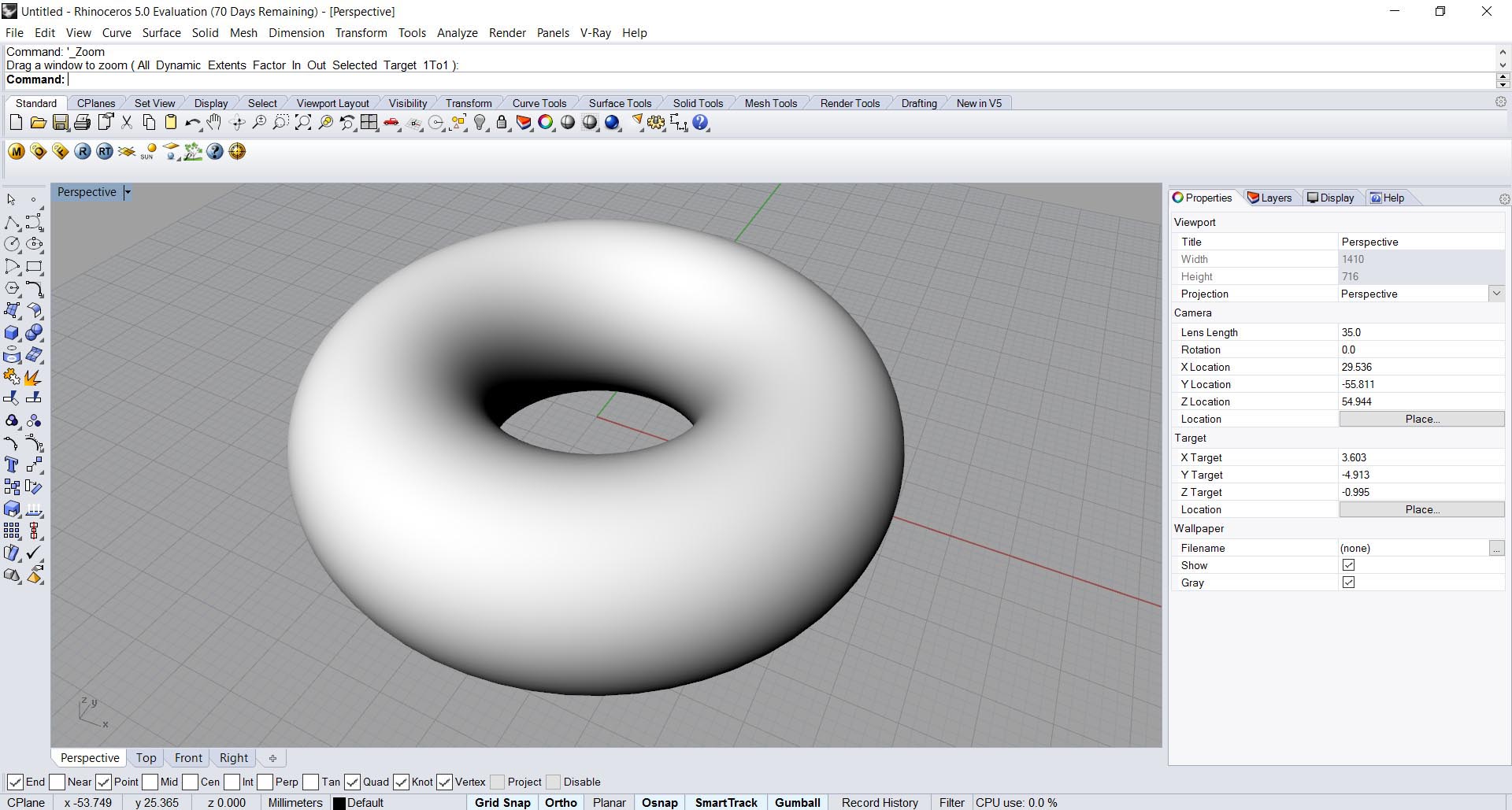
Task: Uncheck the Wallpaper Show checkbox
Action: [x=1348, y=565]
